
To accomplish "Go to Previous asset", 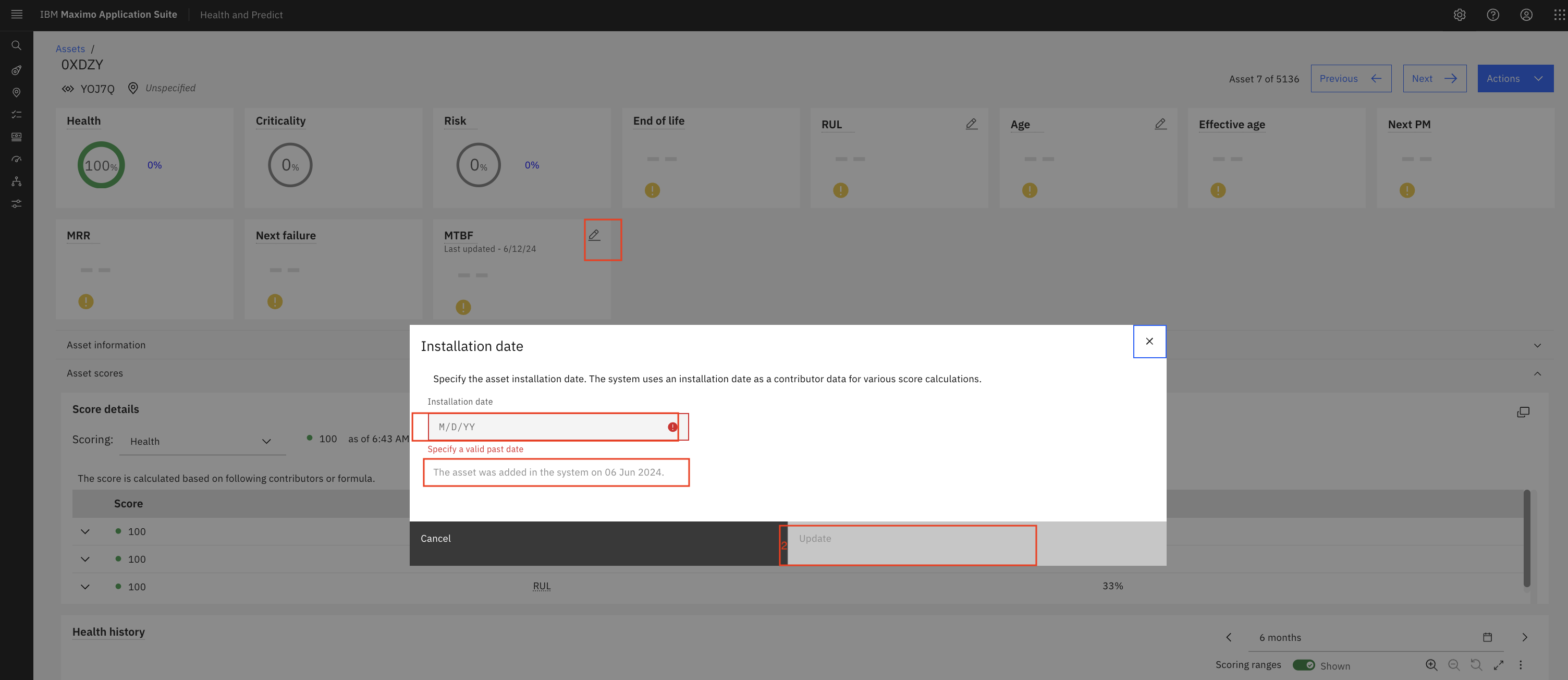I will tap(1351, 79).
